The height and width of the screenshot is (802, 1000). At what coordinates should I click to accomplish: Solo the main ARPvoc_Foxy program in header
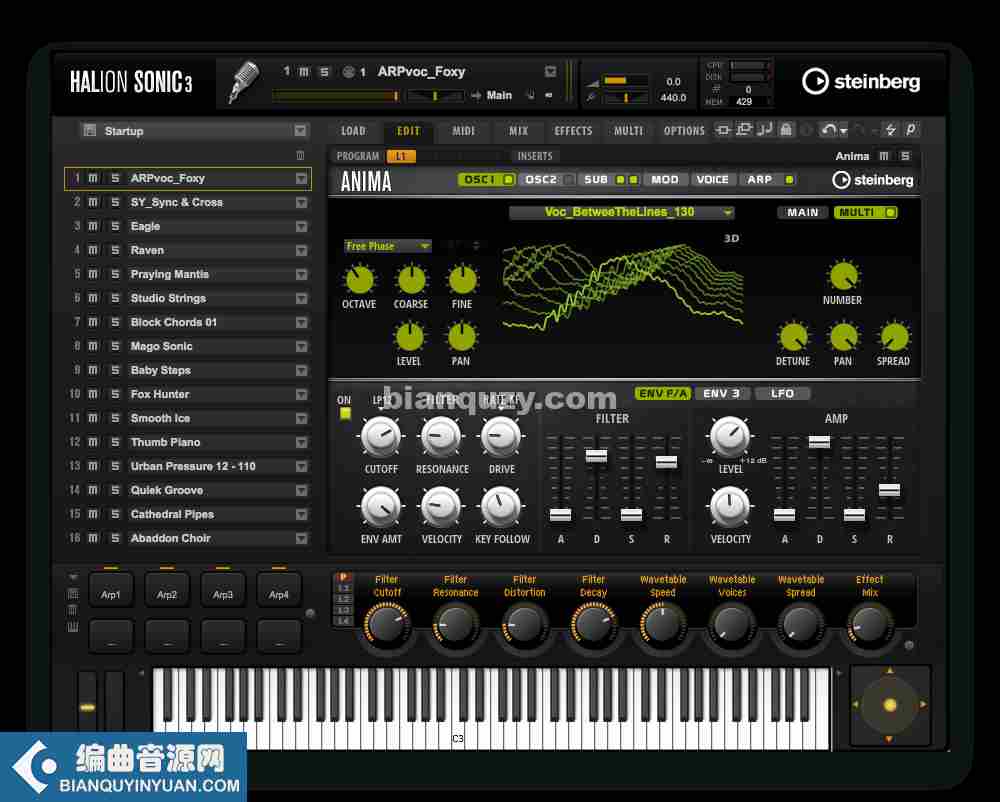[x=325, y=72]
